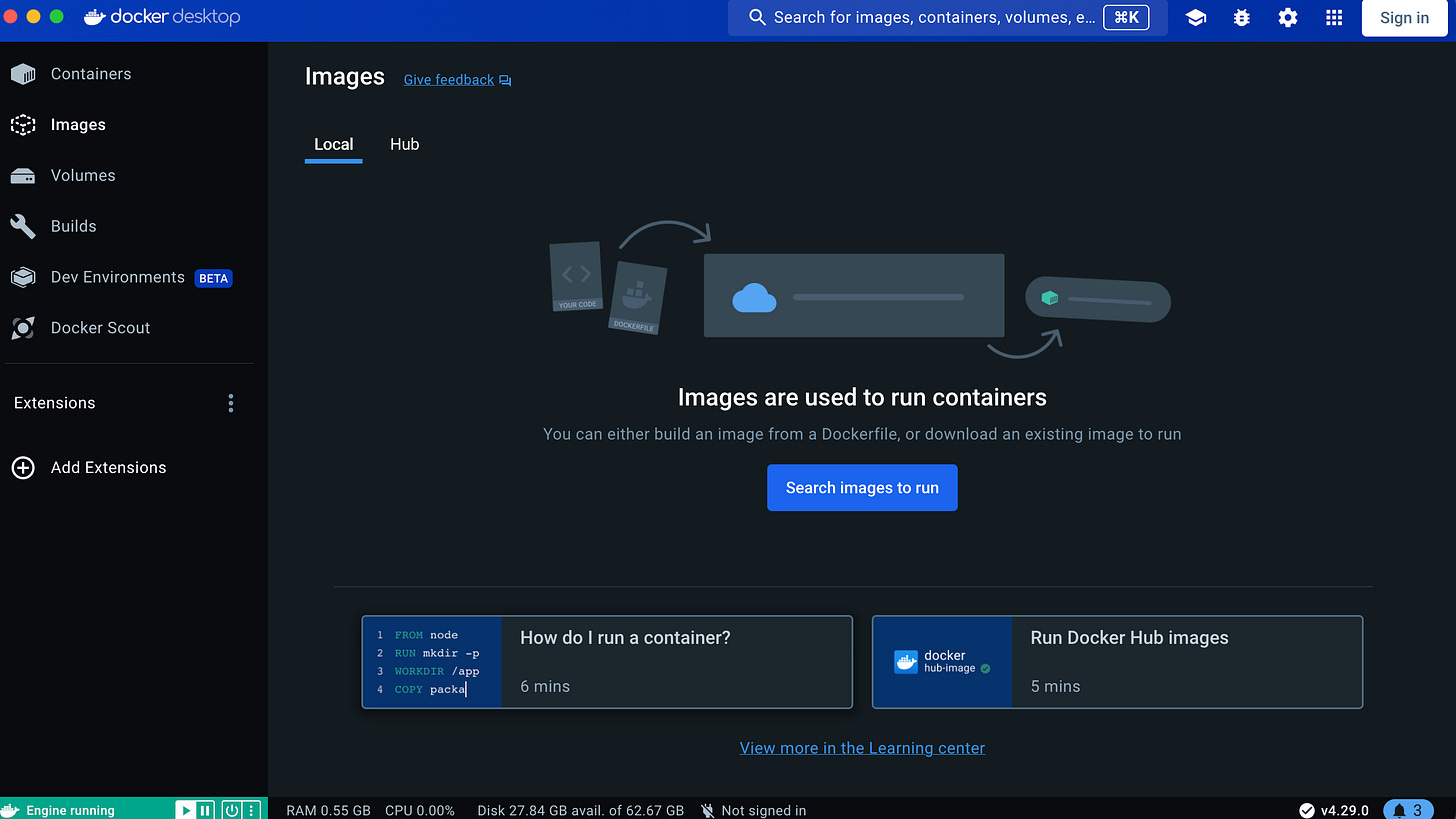Open the Containers menu item label
Viewport: 1456px width, 819px height.
91,74
